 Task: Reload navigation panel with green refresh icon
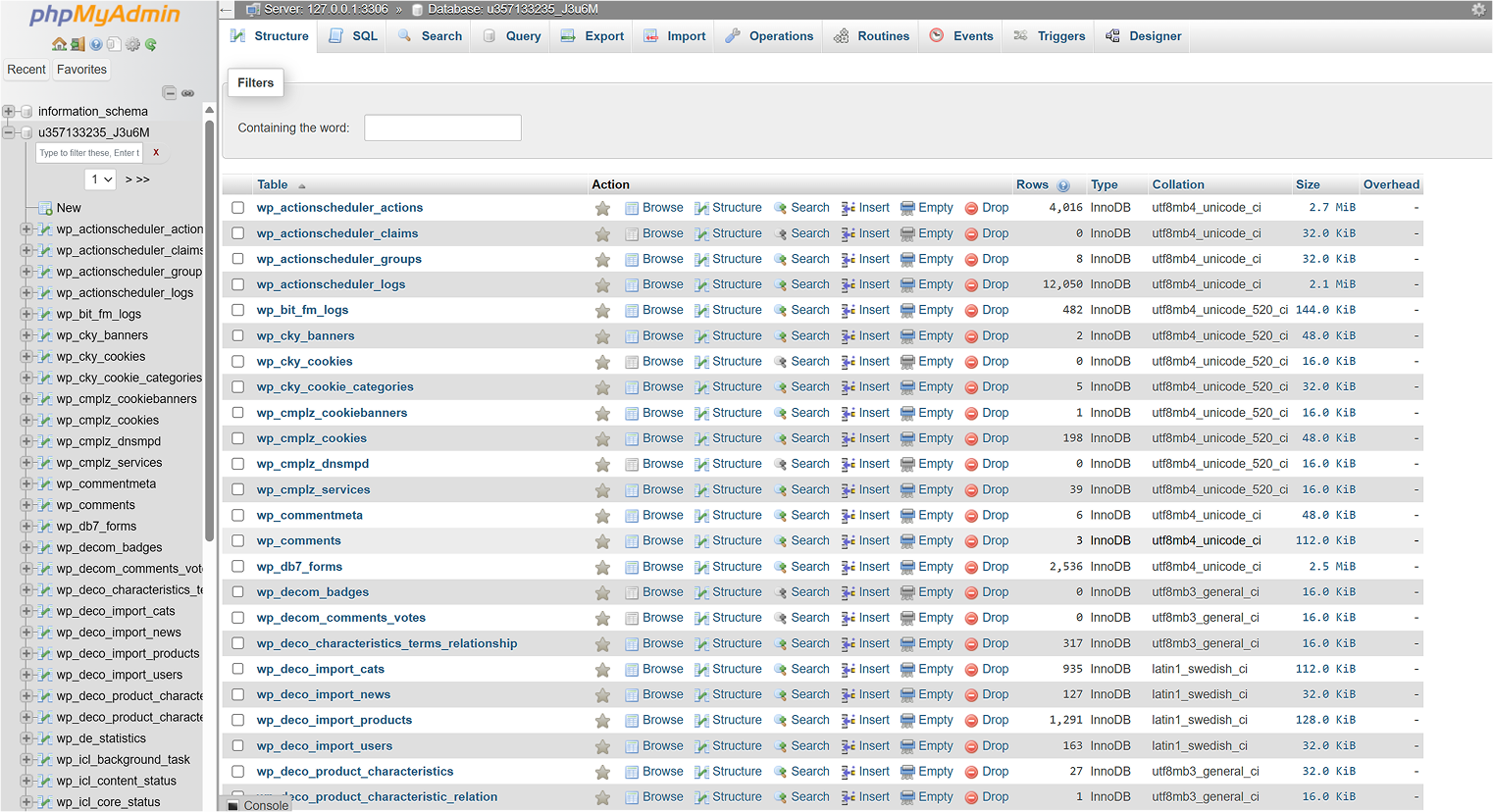point(151,44)
